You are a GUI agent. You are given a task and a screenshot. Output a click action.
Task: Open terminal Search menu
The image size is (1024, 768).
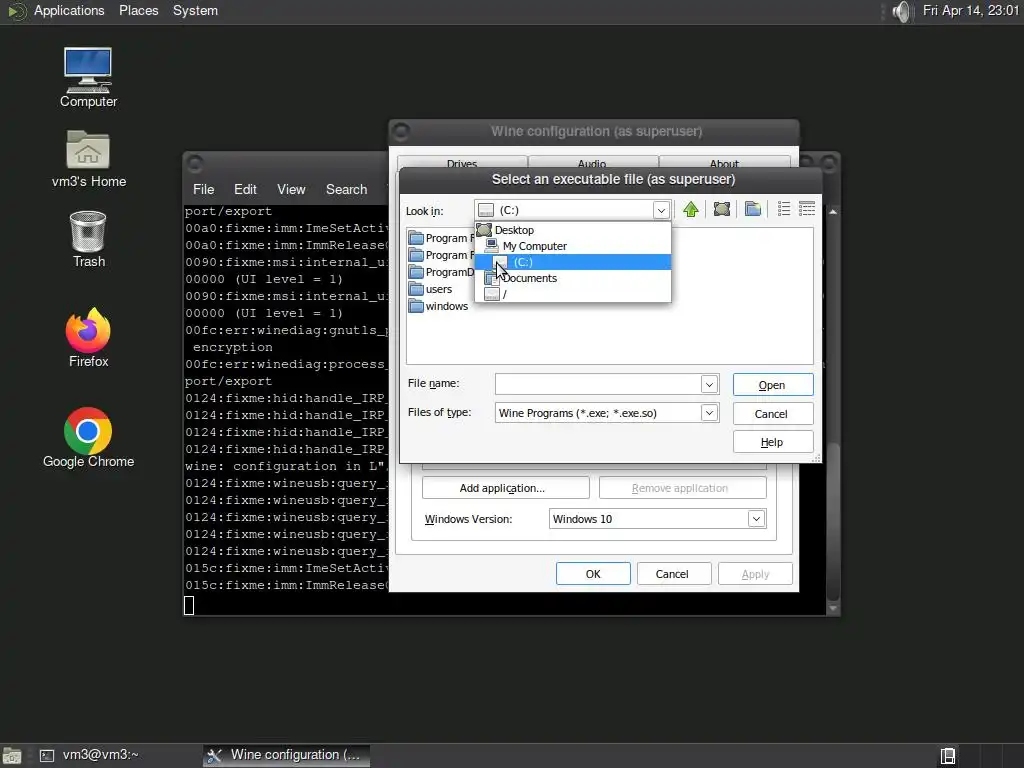[346, 189]
